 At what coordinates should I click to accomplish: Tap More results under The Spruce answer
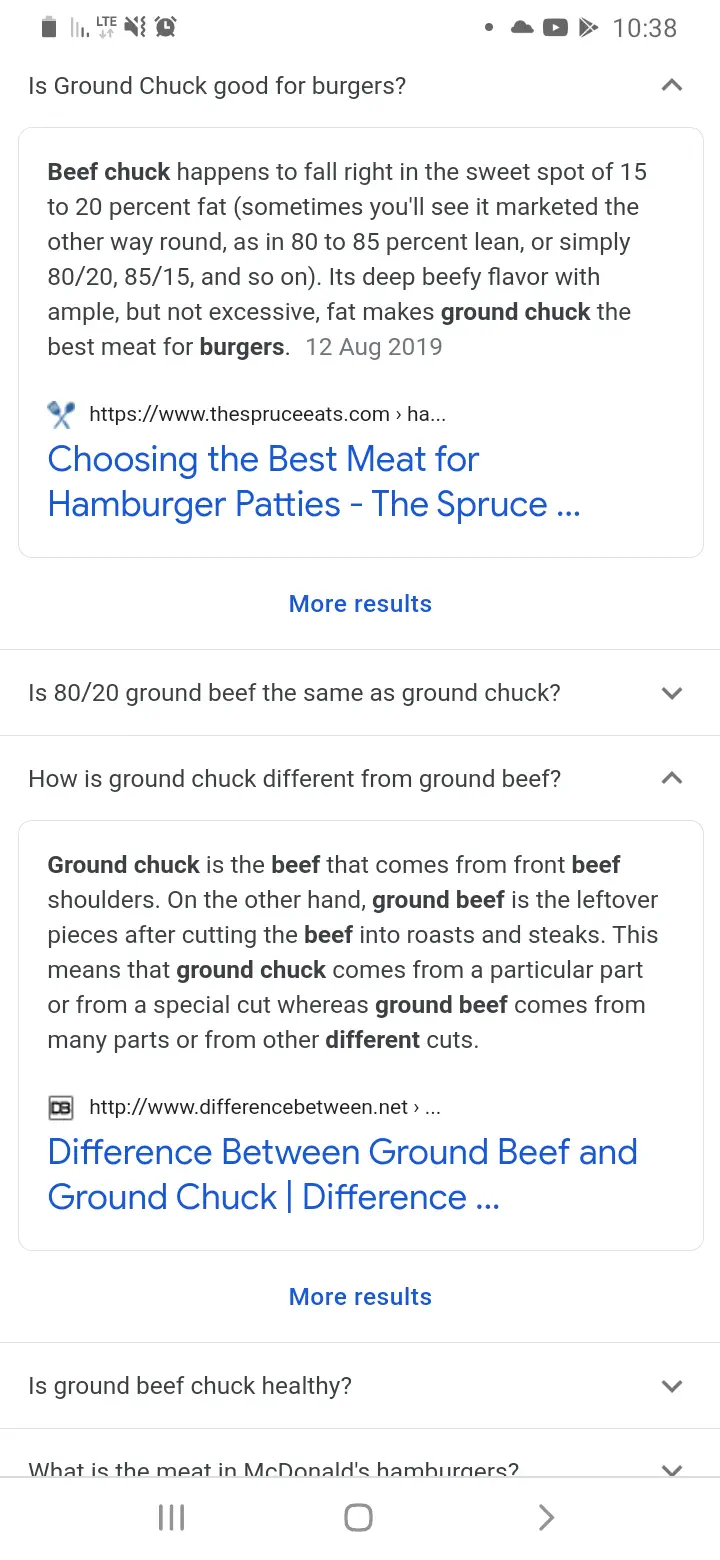360,604
